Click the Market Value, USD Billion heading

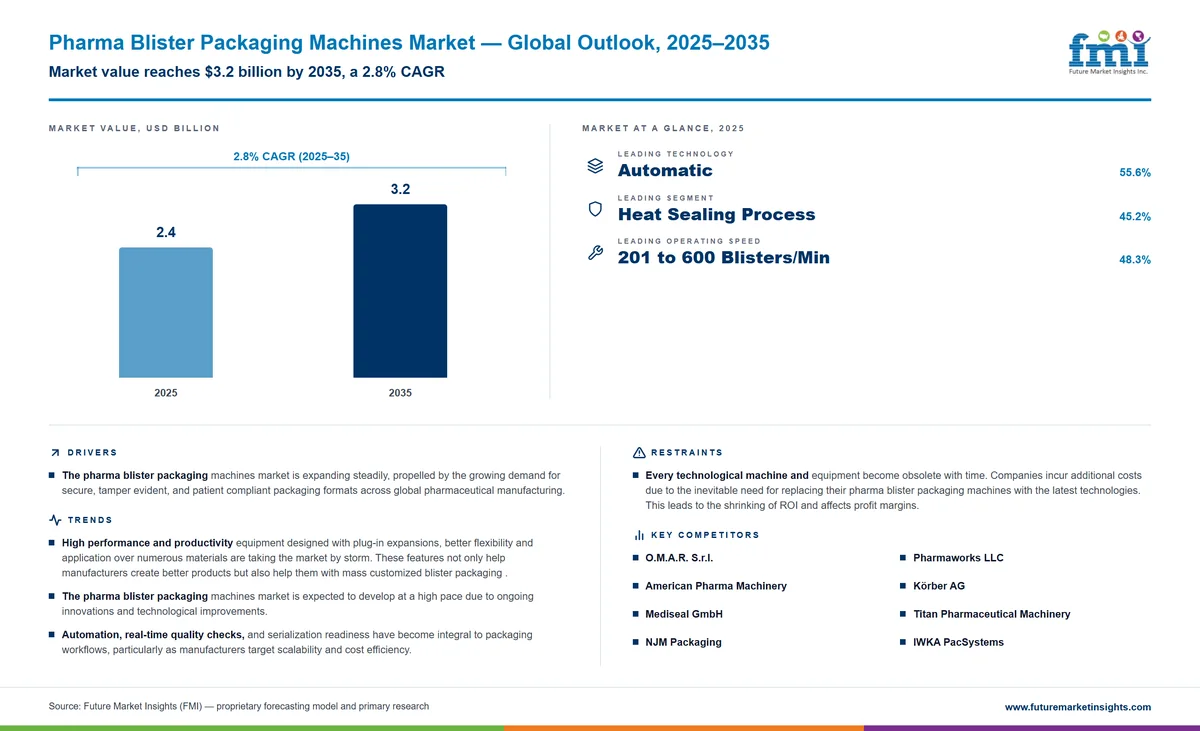[134, 128]
